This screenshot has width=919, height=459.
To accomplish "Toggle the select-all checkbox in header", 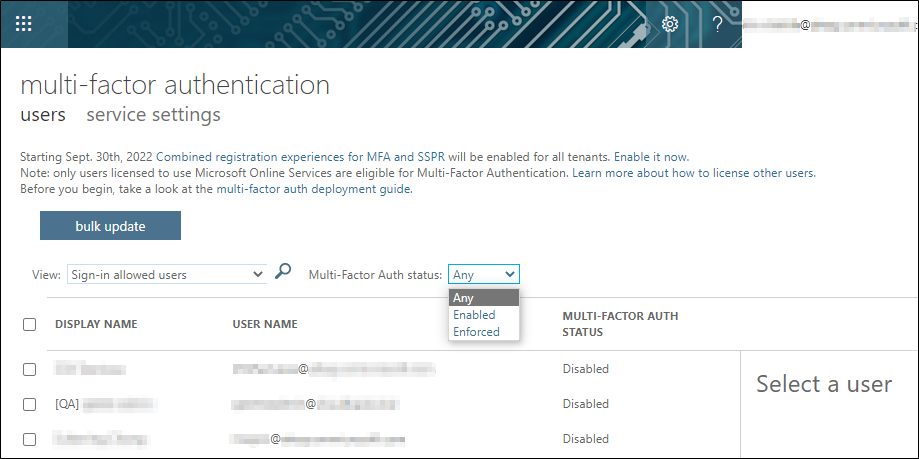I will [29, 324].
